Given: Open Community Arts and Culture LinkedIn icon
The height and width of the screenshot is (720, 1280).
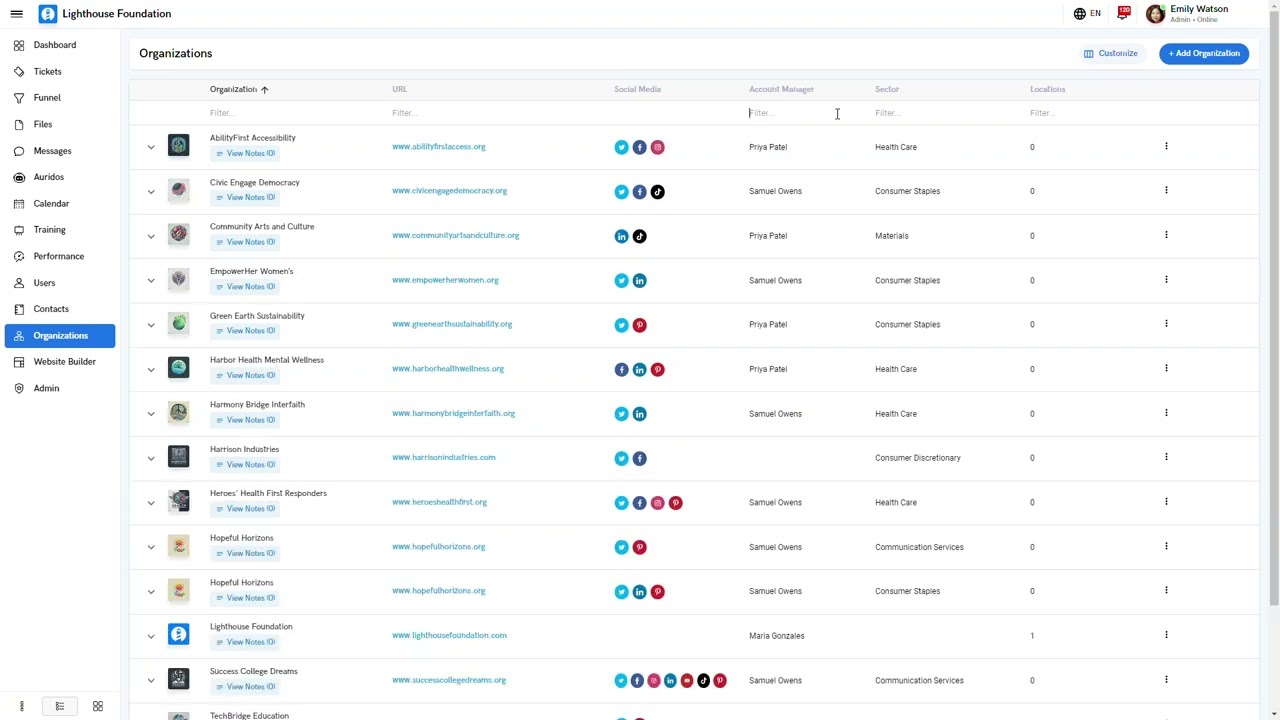Looking at the screenshot, I should click(x=621, y=236).
